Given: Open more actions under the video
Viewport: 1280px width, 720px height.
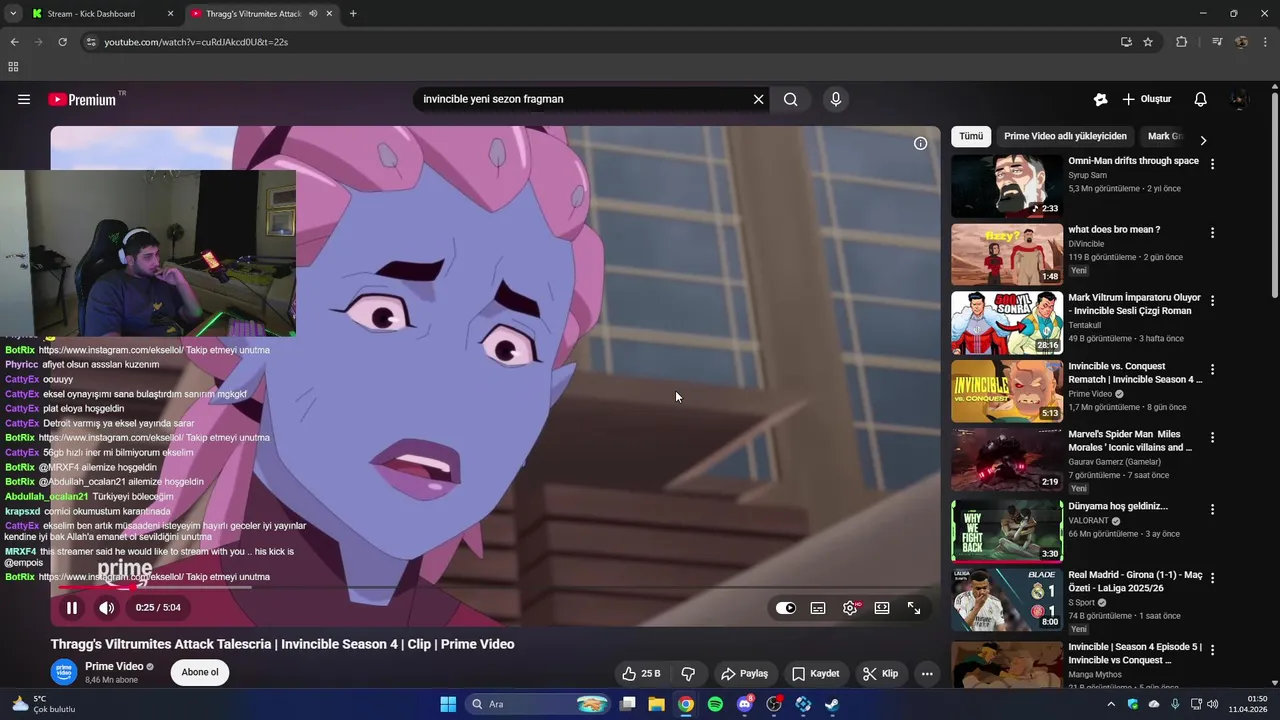Looking at the screenshot, I should (927, 673).
